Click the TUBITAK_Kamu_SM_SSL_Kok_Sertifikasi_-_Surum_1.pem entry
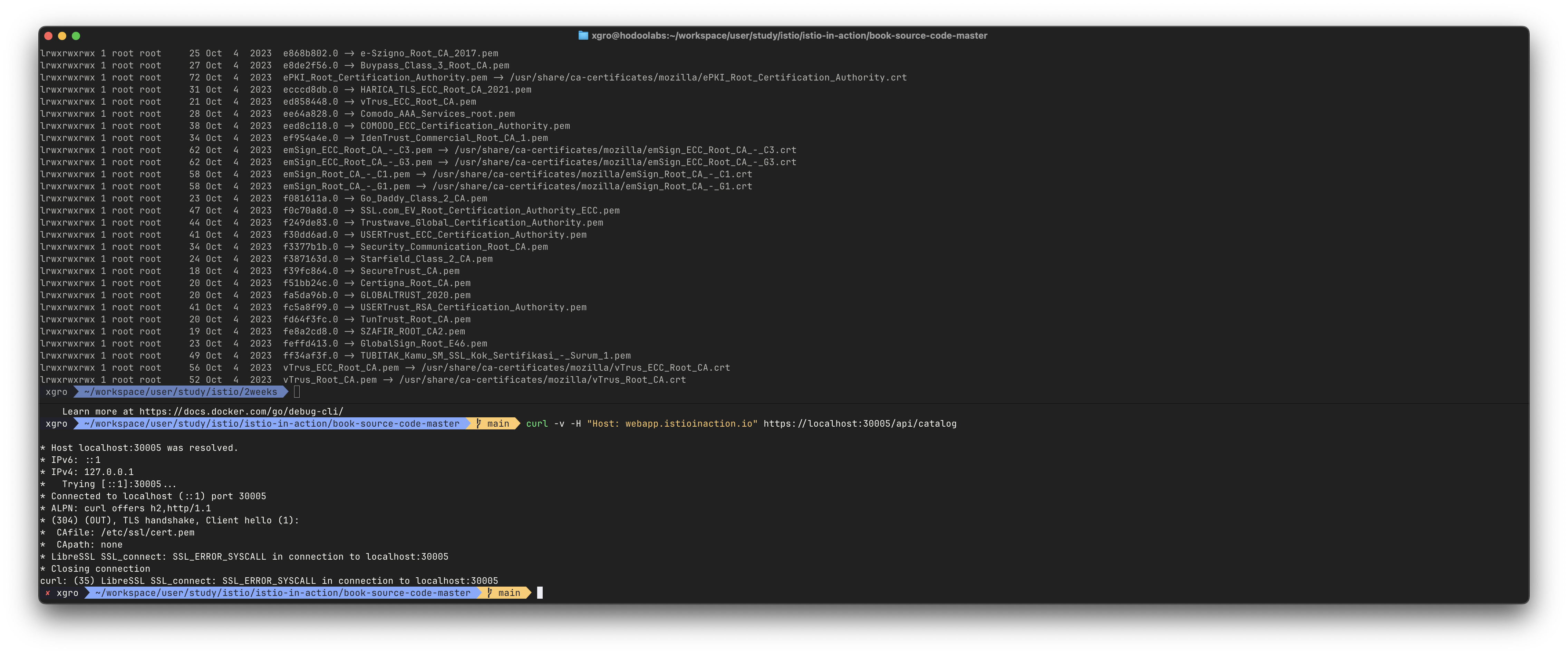The image size is (1568, 655). [495, 356]
